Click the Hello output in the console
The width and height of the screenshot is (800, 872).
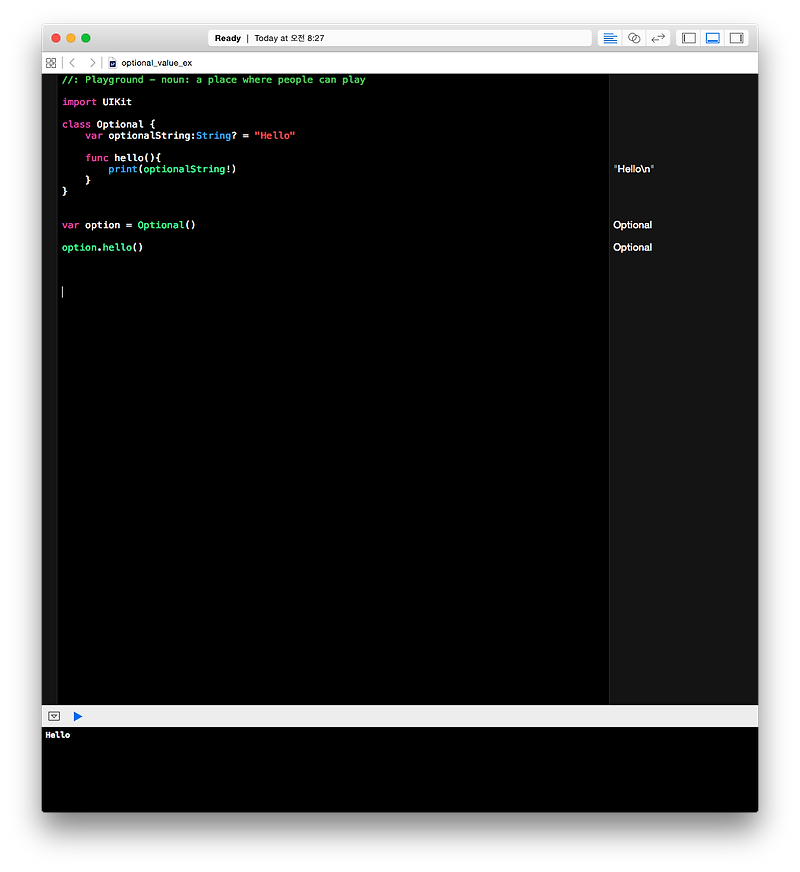(57, 734)
